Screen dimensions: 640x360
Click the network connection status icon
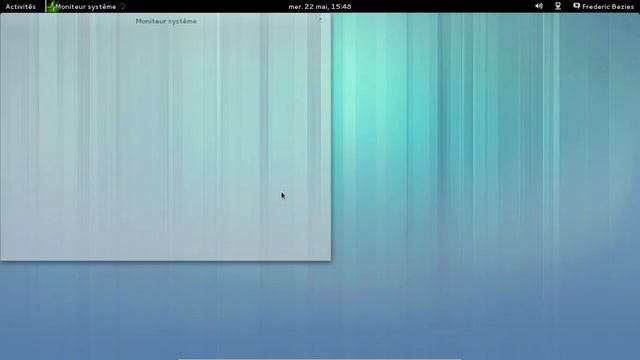point(558,6)
